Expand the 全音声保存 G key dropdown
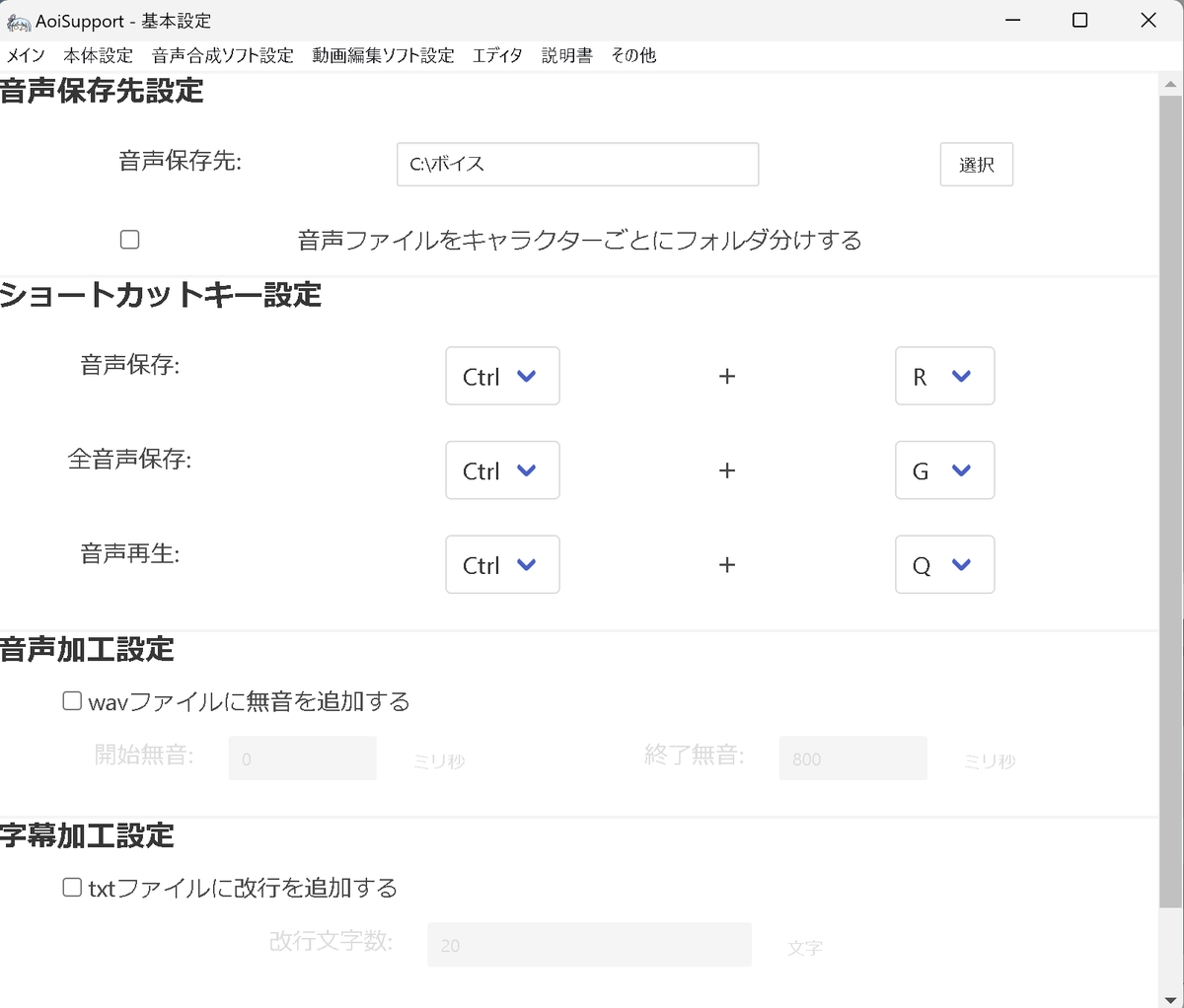Viewport: 1184px width, 1008px height. tap(944, 470)
